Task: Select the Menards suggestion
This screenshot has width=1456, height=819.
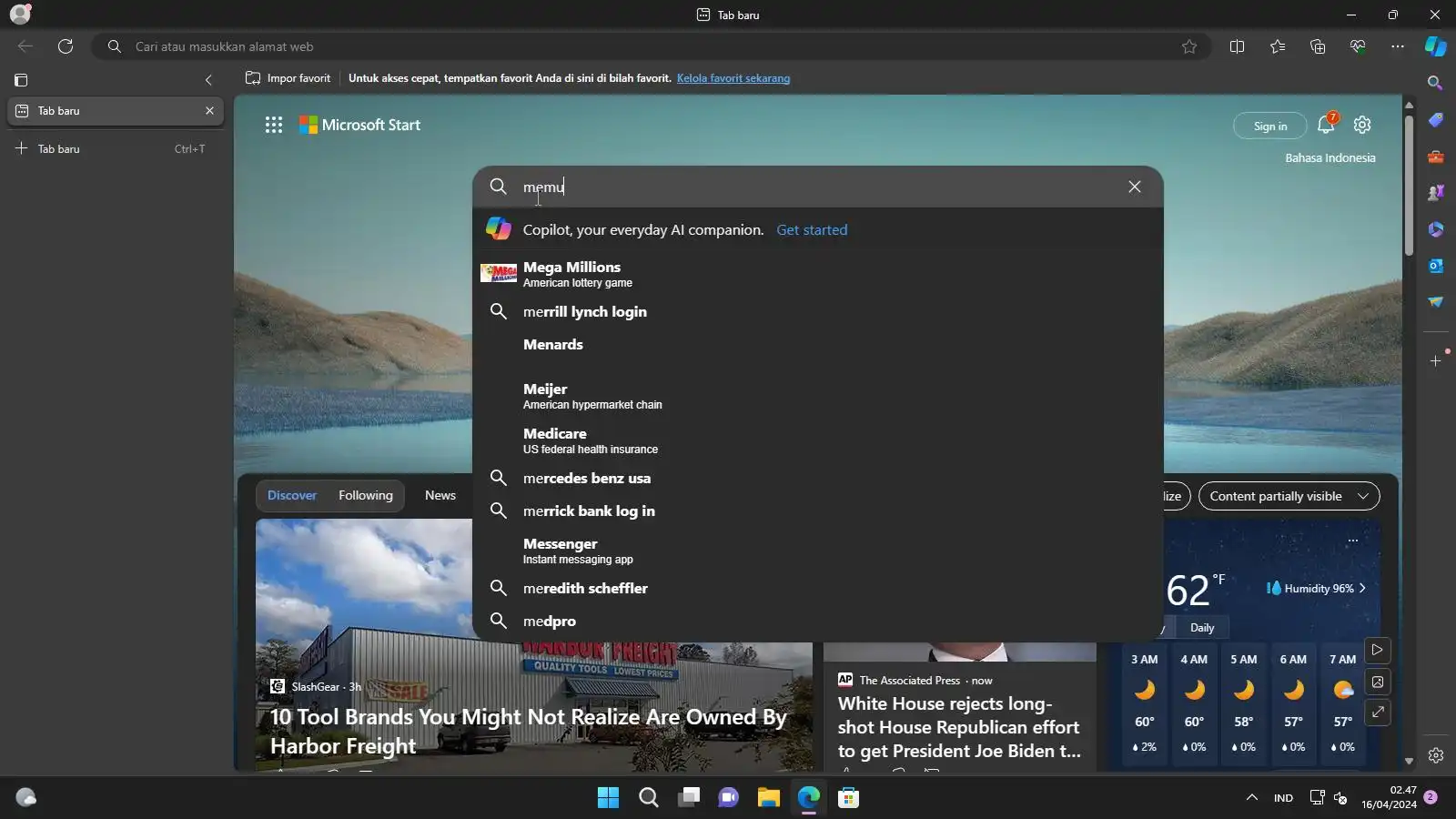Action: (817, 345)
